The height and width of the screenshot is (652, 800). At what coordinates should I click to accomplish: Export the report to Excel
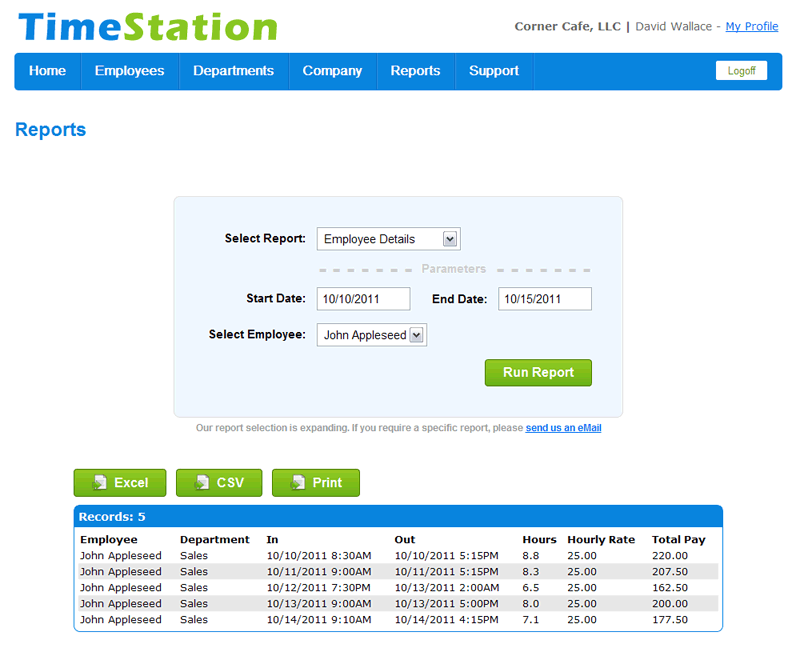coord(120,483)
